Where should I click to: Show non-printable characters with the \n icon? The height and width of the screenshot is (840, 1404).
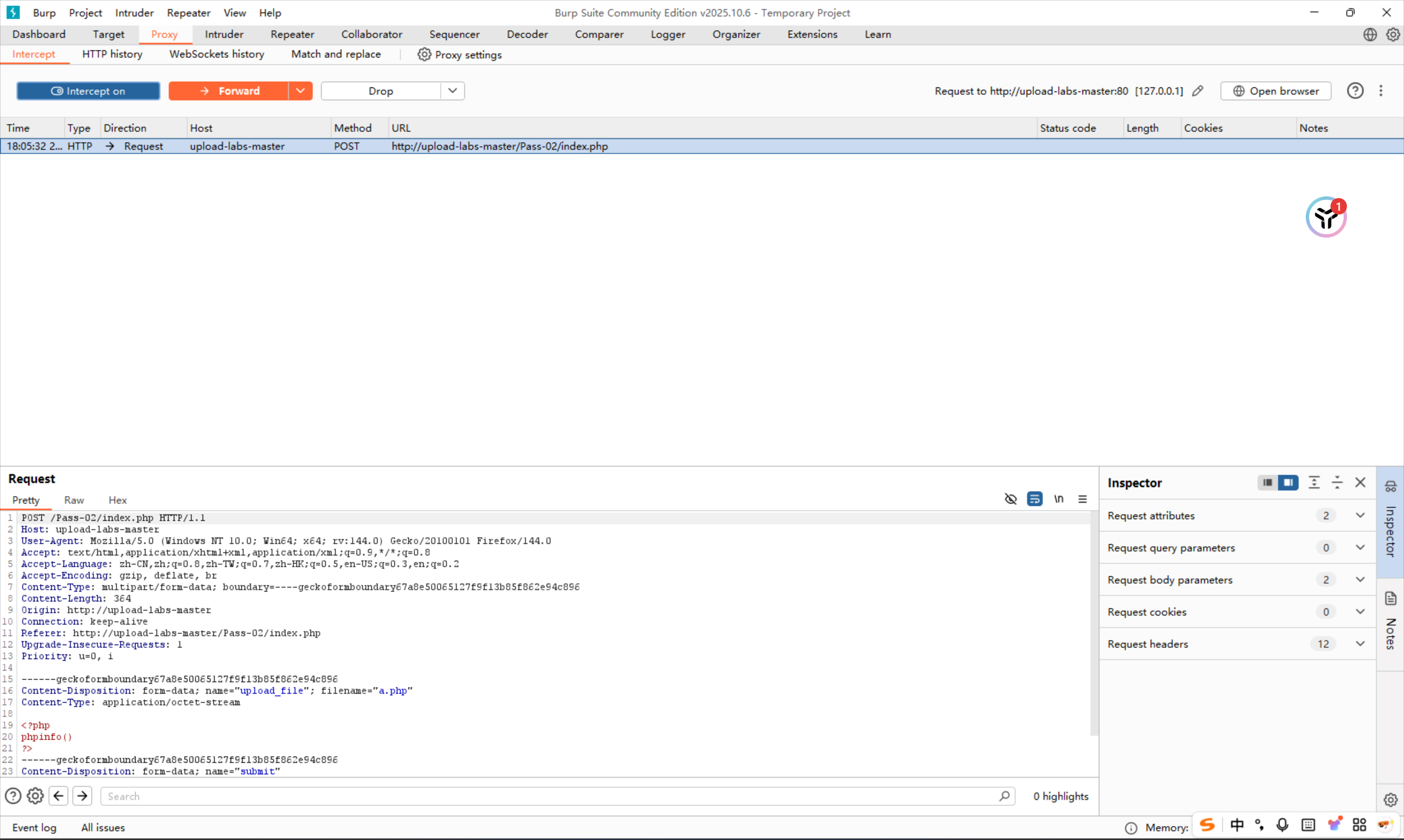pos(1058,499)
